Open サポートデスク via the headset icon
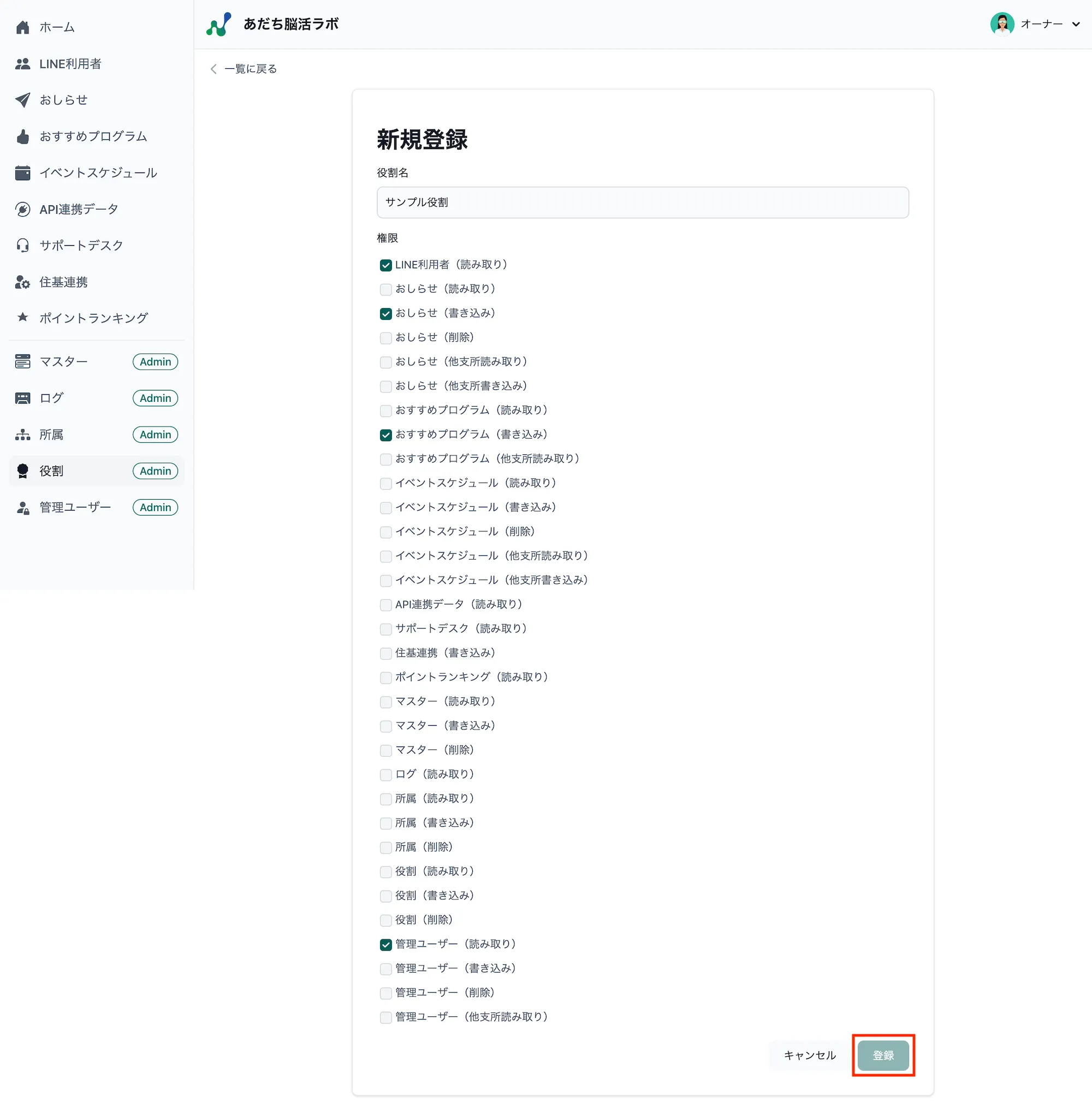The height and width of the screenshot is (1108, 1092). [x=22, y=245]
